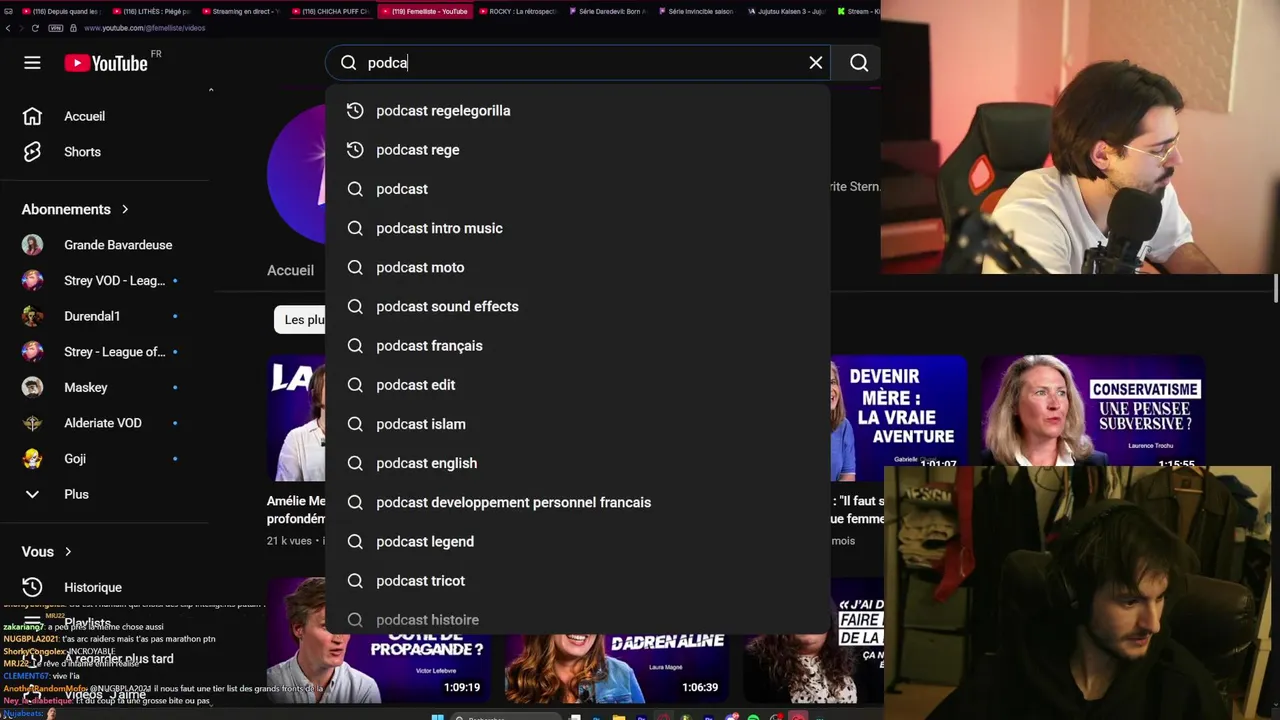Select the plain podcast suggestion
1280x720 pixels.
578,189
